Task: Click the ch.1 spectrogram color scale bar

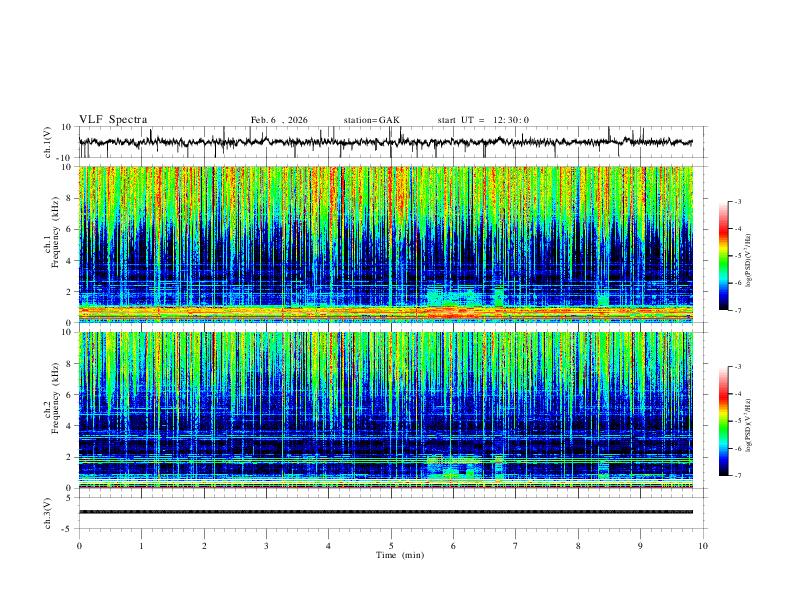Action: 723,256
